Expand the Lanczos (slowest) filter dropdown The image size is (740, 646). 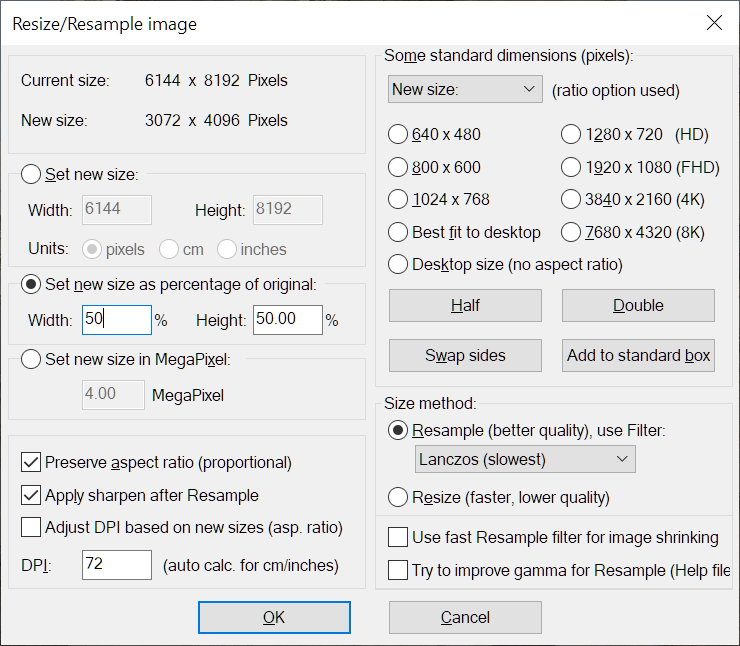click(525, 459)
